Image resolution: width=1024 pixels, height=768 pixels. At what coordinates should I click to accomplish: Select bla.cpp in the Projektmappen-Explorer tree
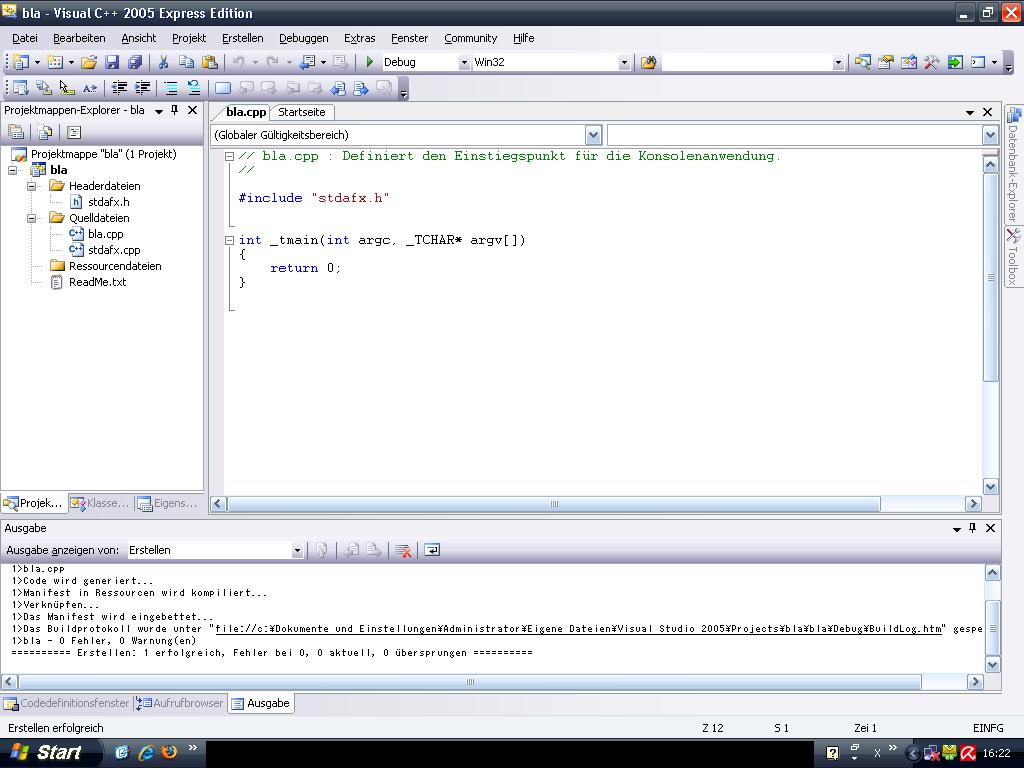[x=105, y=234]
